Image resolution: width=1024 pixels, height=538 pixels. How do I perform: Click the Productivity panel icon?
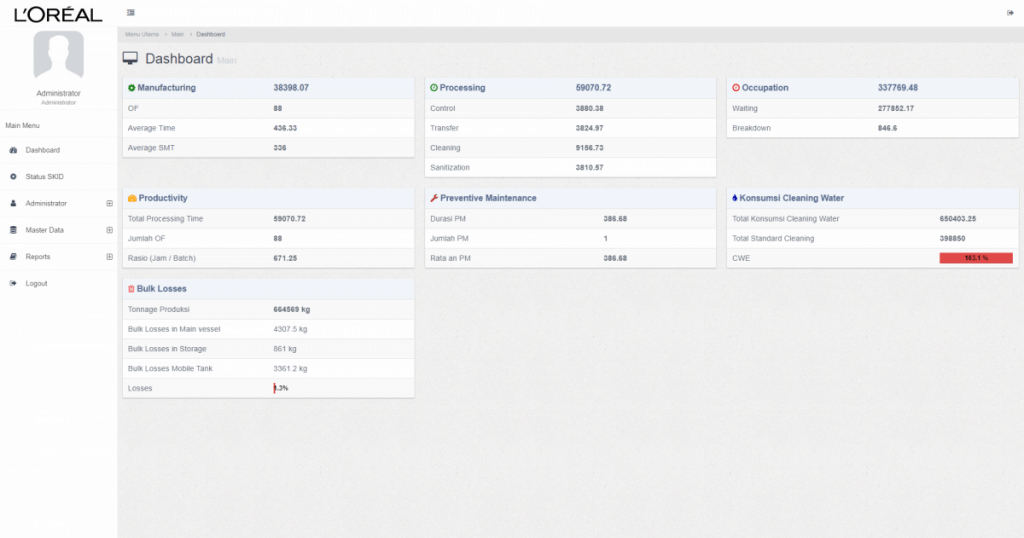tap(132, 198)
